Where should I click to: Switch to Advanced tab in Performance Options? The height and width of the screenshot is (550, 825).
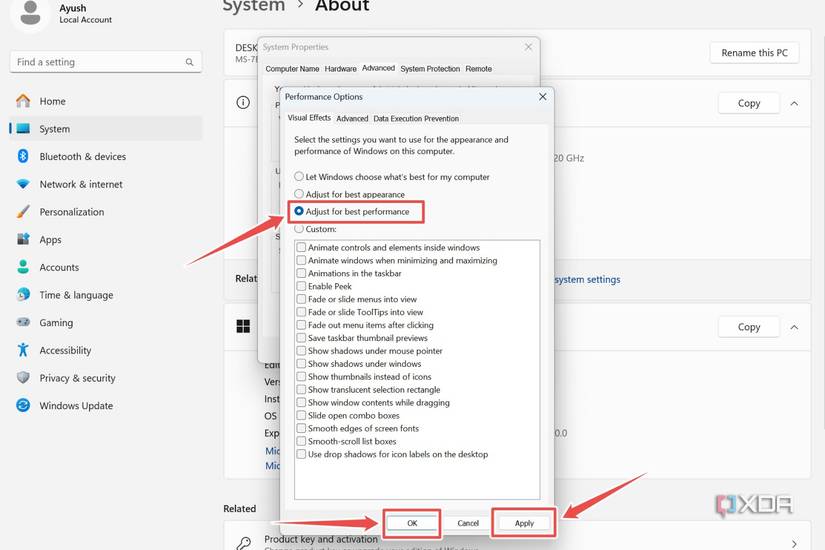pos(352,119)
